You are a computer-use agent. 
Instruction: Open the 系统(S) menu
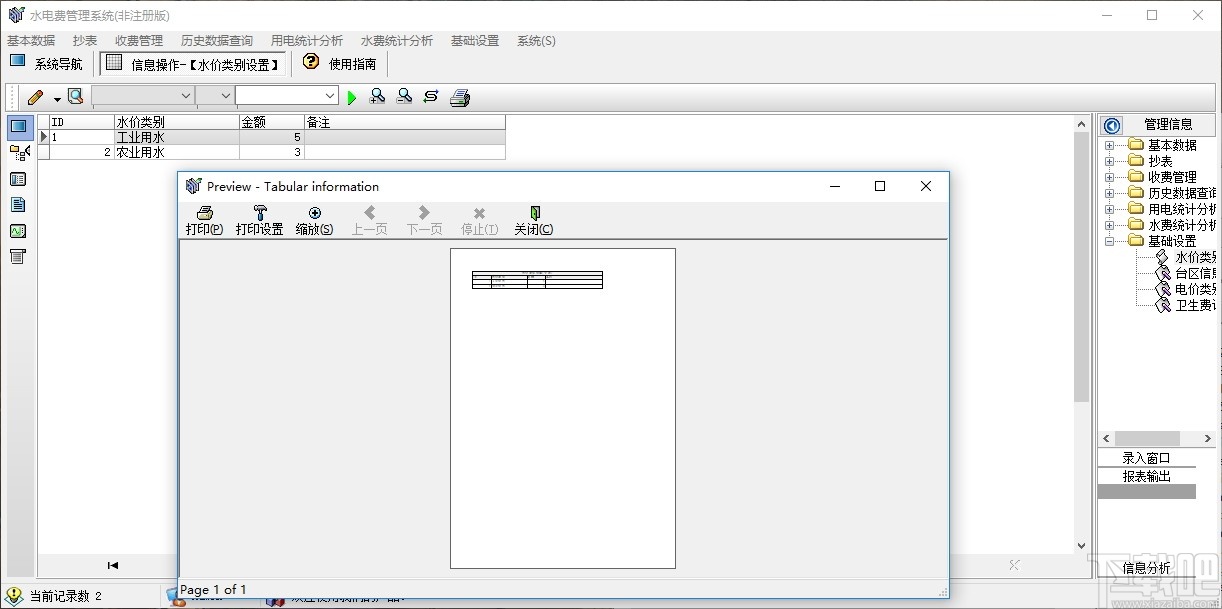click(x=536, y=41)
